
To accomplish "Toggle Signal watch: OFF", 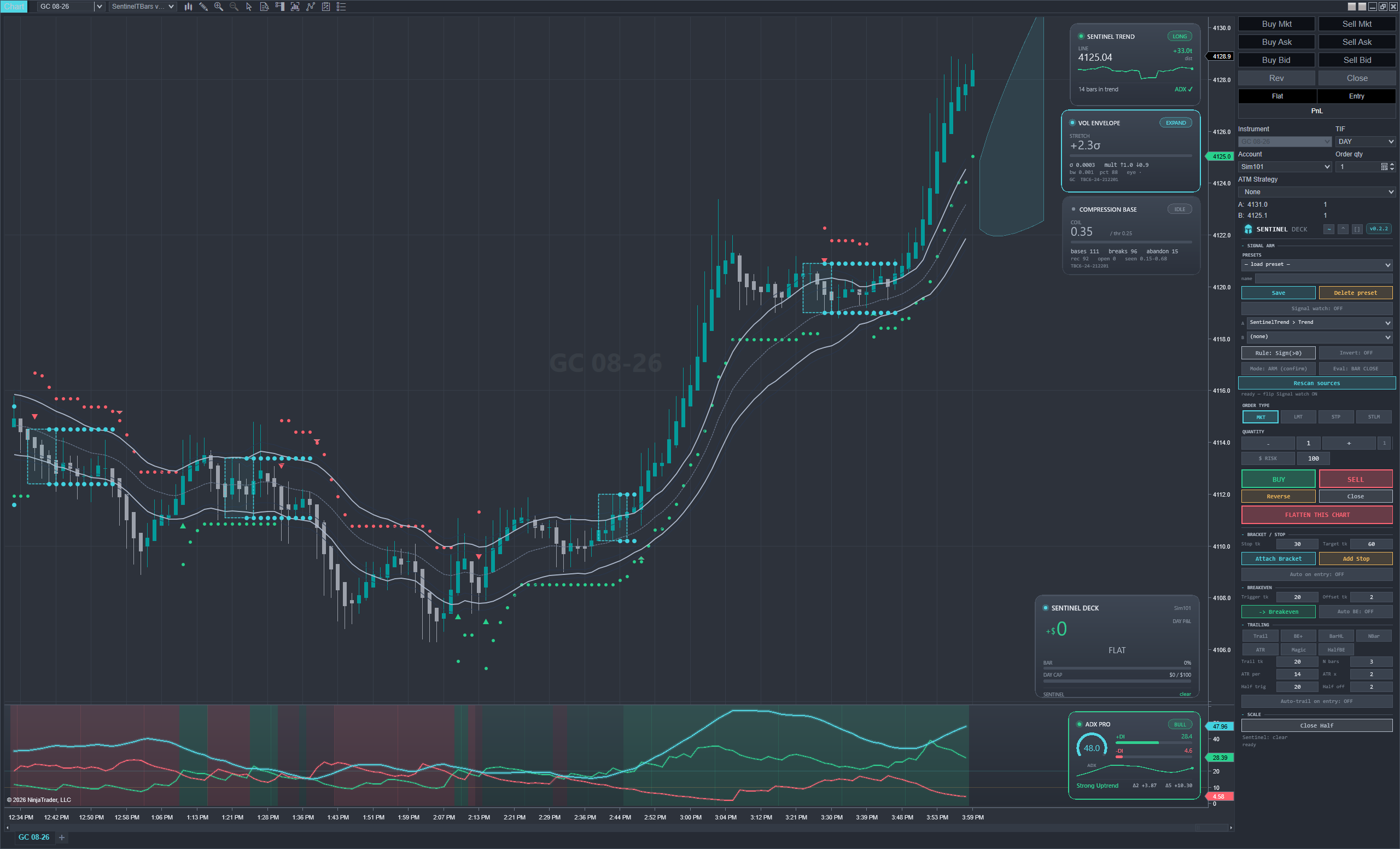I will click(x=1316, y=309).
